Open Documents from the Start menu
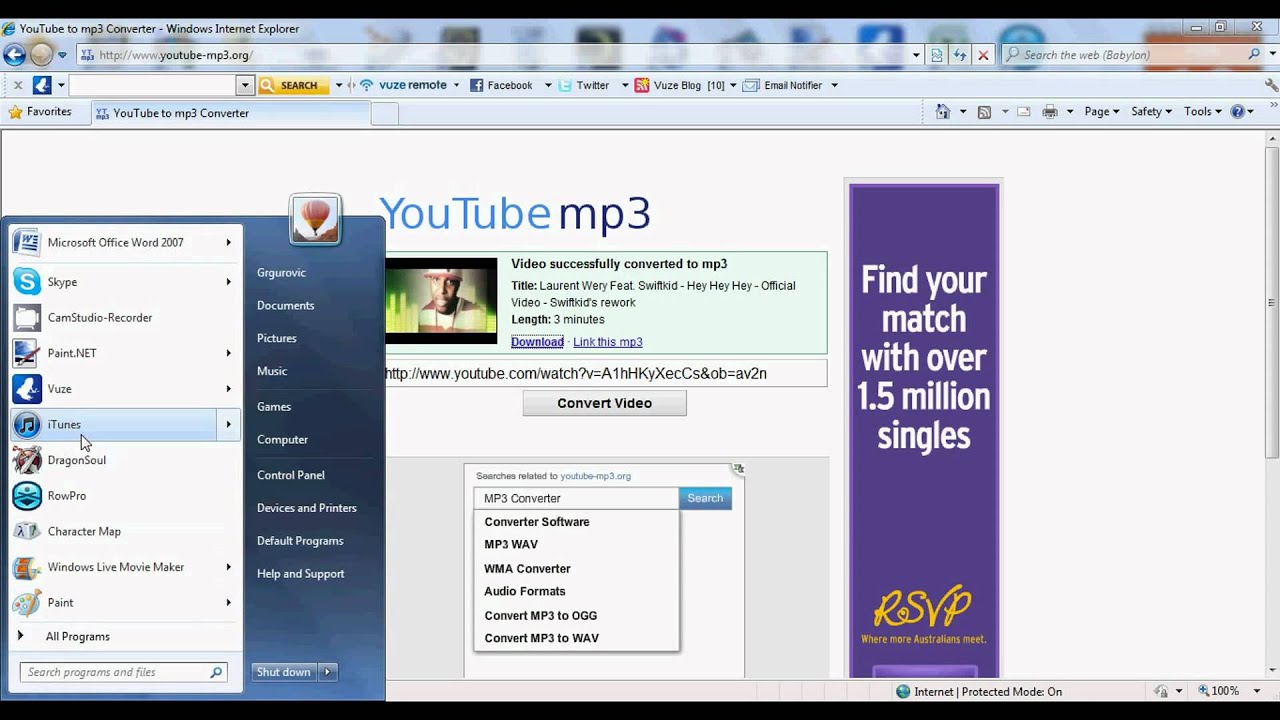 [285, 305]
